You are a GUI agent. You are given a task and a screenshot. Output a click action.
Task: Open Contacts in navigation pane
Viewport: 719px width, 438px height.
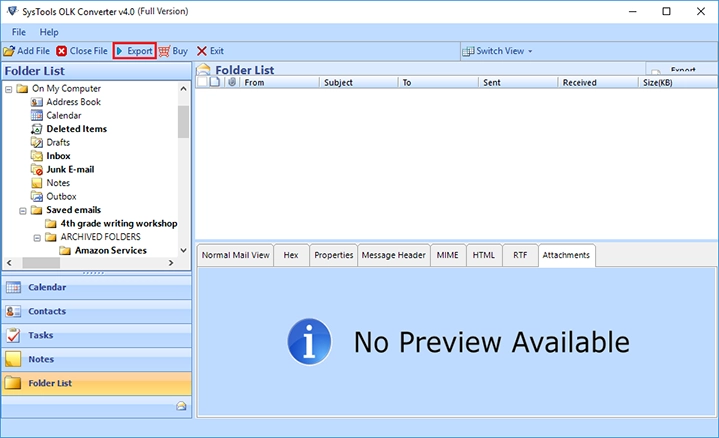[x=96, y=311]
